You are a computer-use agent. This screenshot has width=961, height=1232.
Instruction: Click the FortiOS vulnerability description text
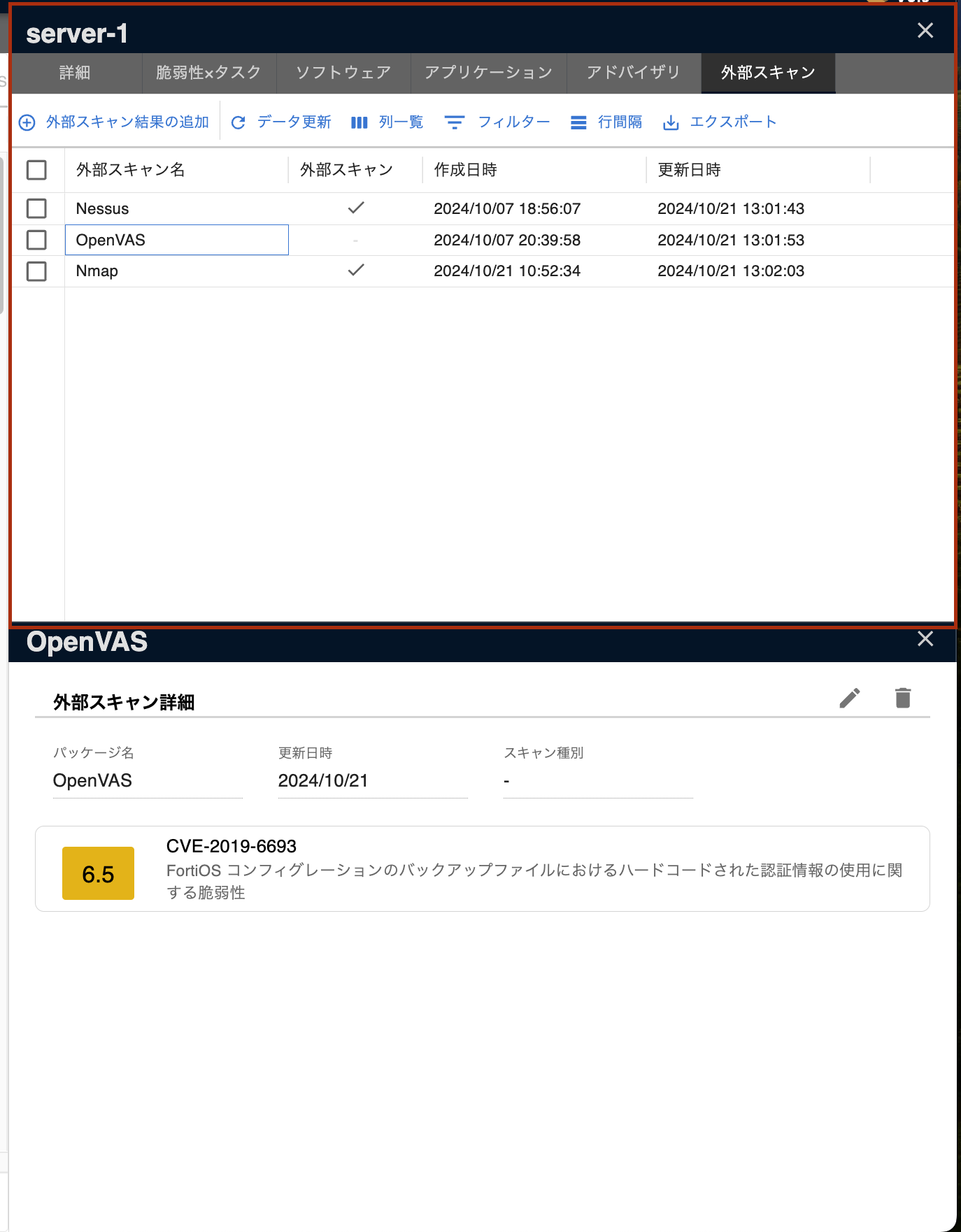534,881
